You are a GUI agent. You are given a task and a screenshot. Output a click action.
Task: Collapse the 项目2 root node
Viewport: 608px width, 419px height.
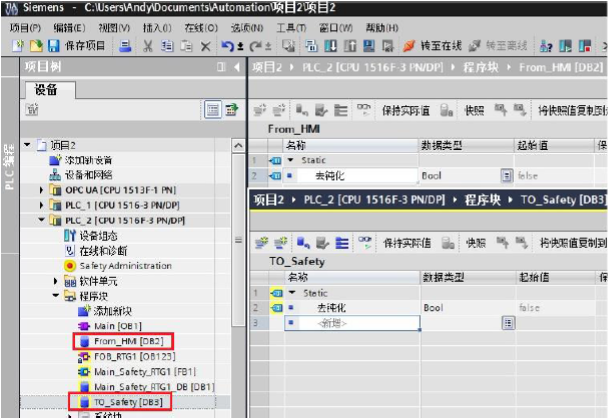tap(27, 145)
